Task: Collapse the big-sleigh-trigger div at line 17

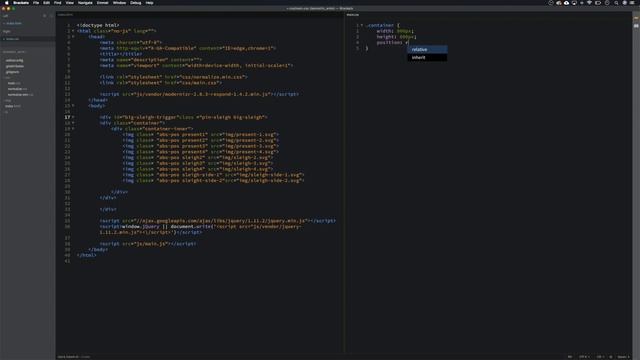Action: (x=73, y=117)
